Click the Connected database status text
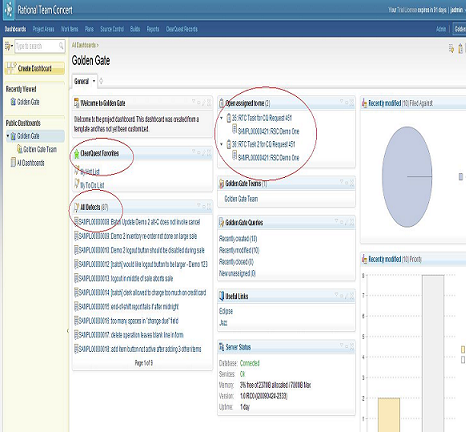 tap(250, 363)
